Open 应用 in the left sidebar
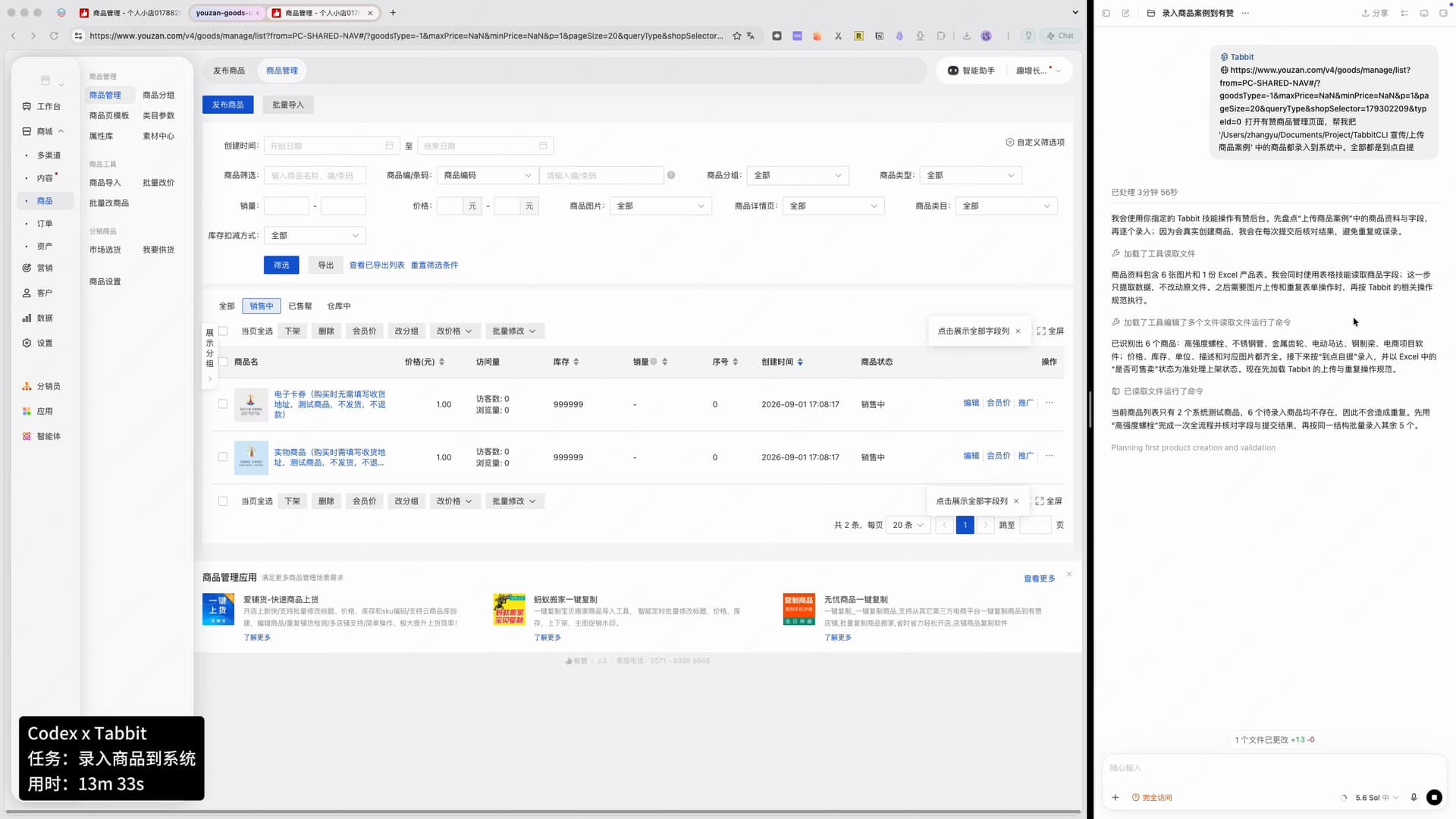This screenshot has height=819, width=1456. point(38,411)
